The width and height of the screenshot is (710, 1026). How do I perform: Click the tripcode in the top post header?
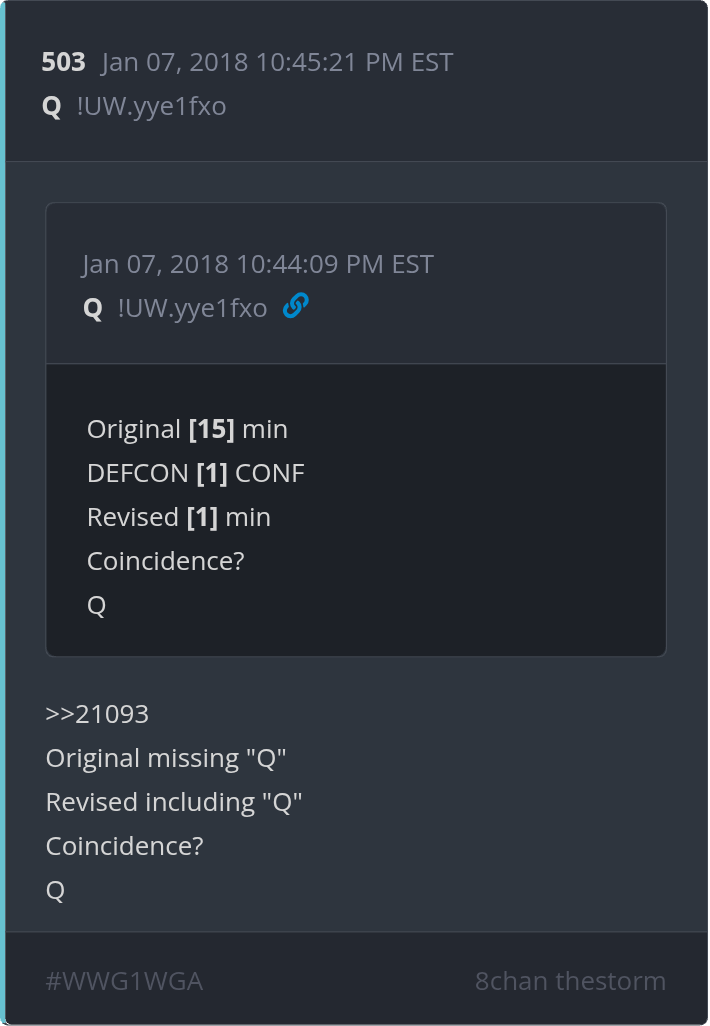click(x=151, y=106)
